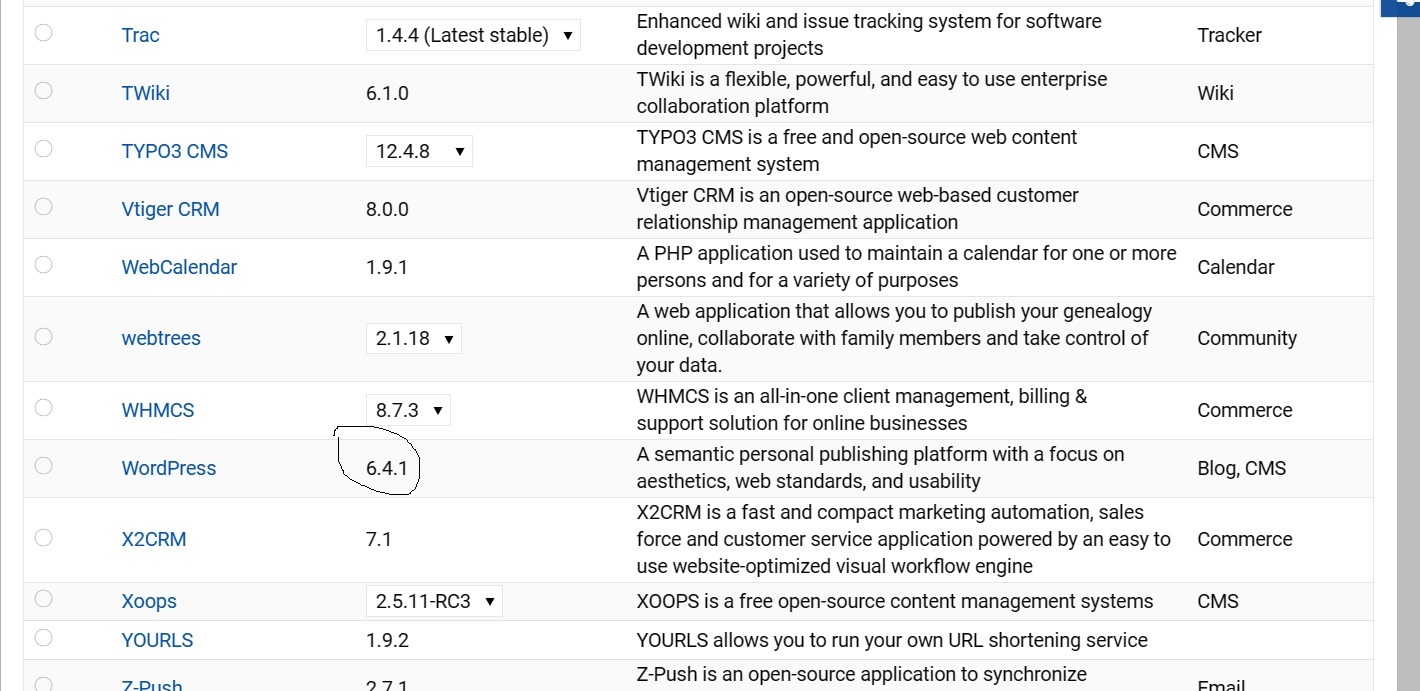Select the Trac radio button
This screenshot has height=691, width=1420.
click(x=43, y=32)
